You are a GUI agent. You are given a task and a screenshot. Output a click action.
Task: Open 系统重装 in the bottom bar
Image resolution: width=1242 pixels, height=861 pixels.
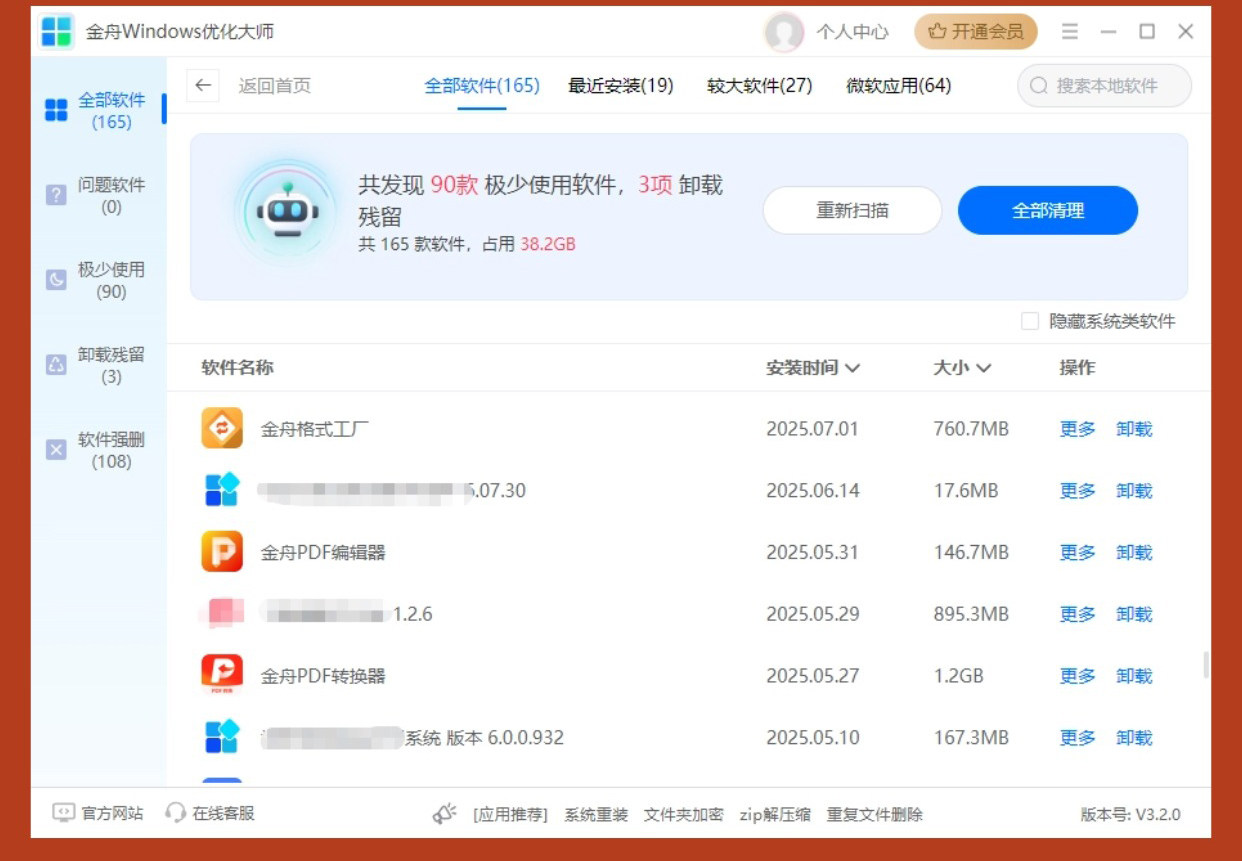click(x=596, y=815)
